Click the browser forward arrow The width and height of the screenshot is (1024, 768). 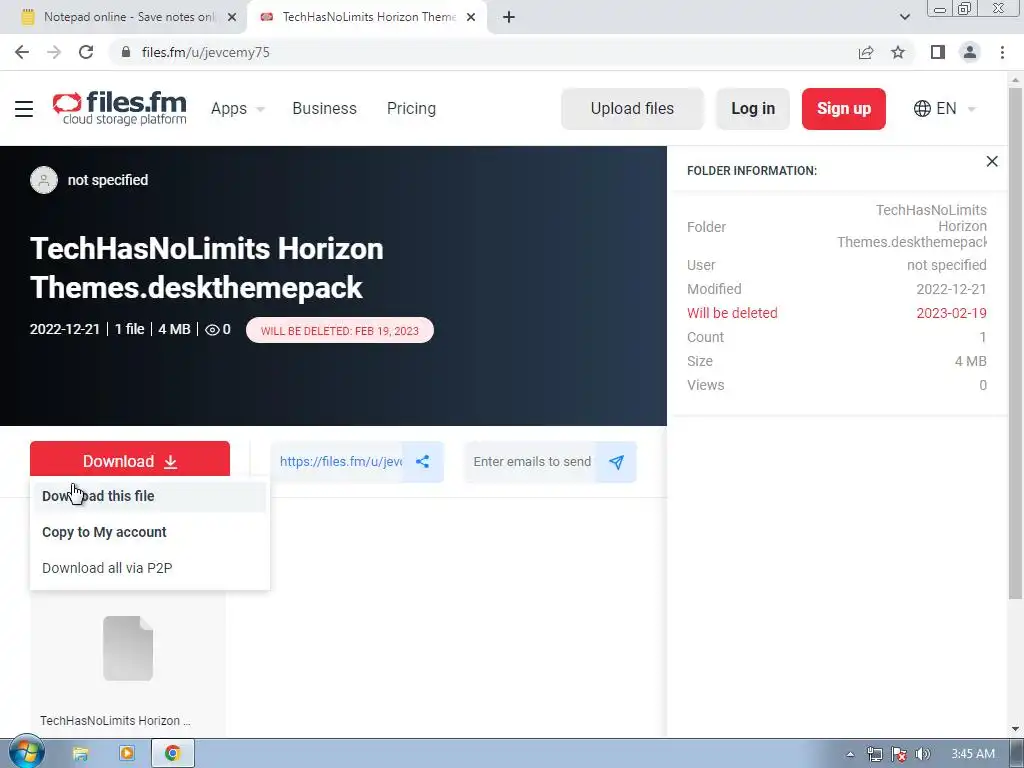tap(54, 52)
